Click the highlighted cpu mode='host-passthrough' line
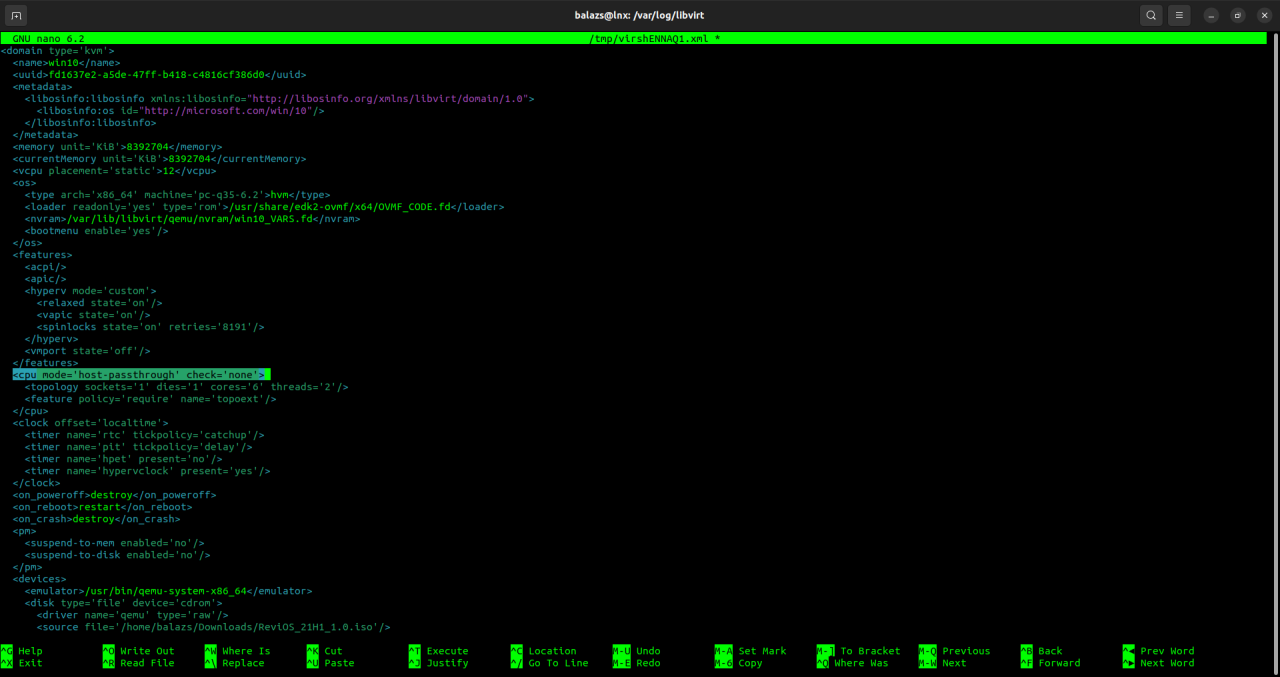 pos(141,375)
